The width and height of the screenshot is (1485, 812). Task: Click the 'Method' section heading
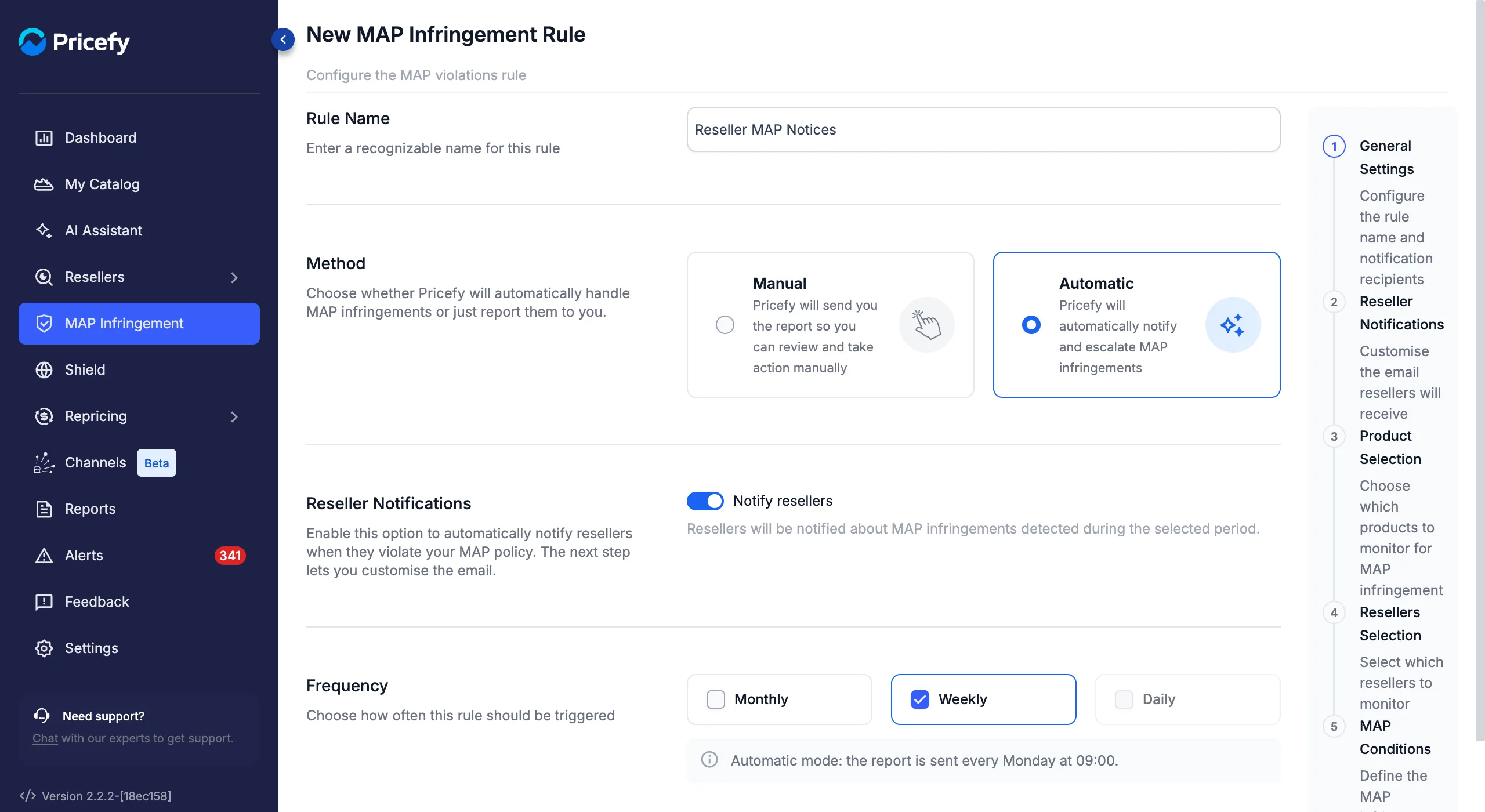coord(336,263)
